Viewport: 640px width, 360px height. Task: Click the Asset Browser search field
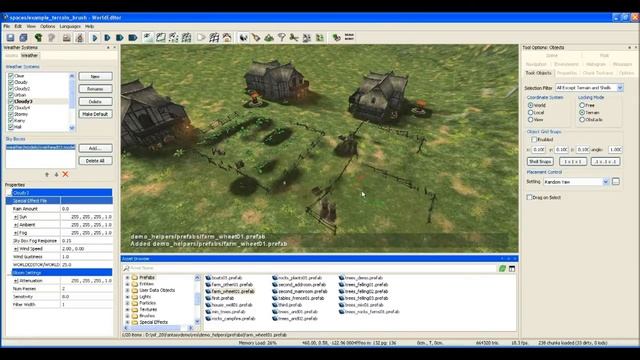coord(310,269)
